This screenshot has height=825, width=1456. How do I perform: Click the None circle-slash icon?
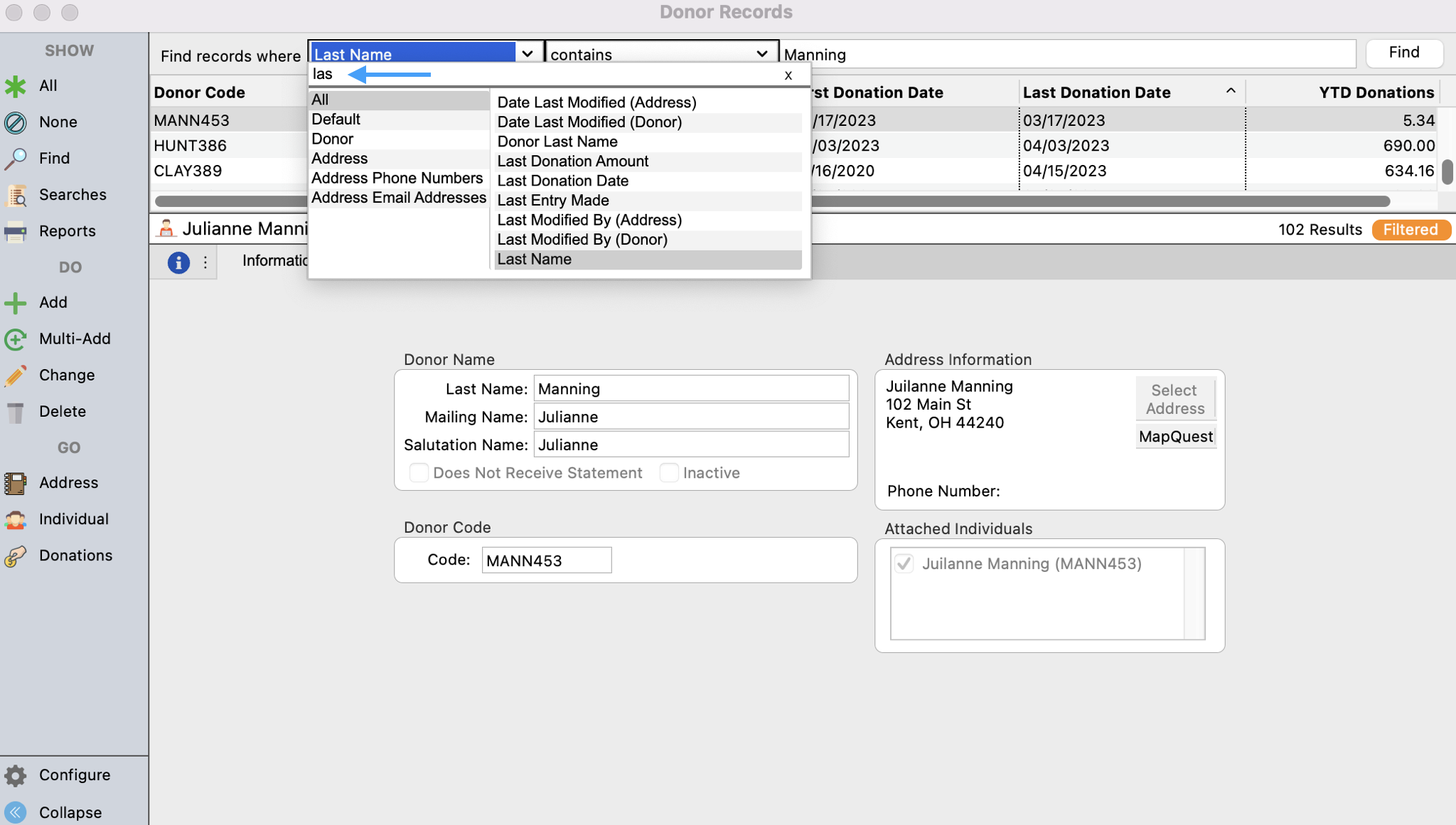click(15, 122)
